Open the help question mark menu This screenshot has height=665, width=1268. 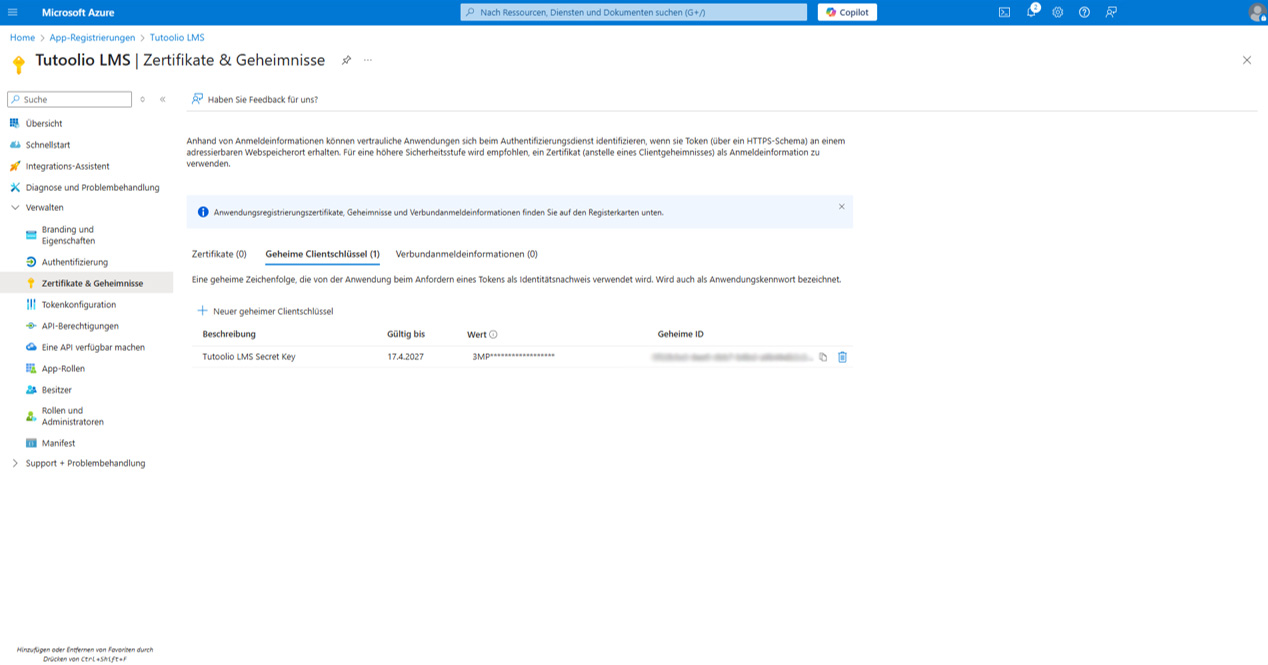click(1084, 12)
